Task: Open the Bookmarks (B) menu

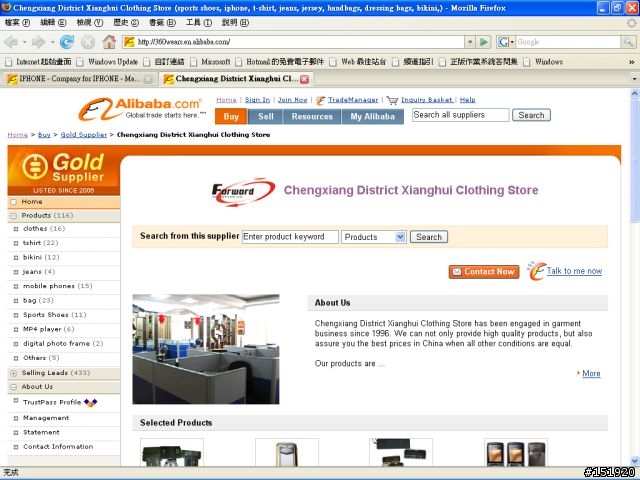Action: [x=162, y=23]
